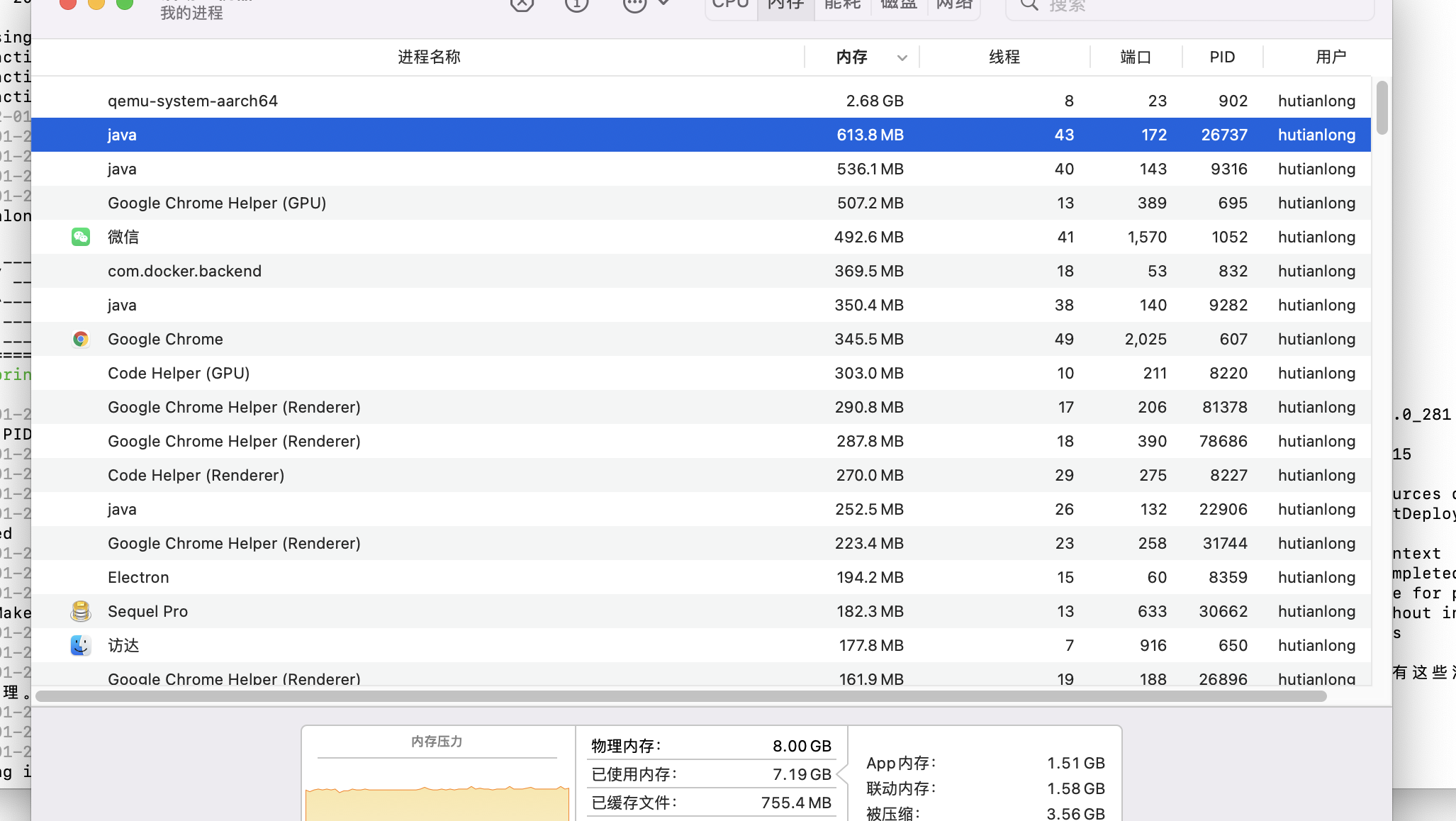Image resolution: width=1456 pixels, height=821 pixels.
Task: Click the 访达 Finder app icon
Action: click(81, 645)
